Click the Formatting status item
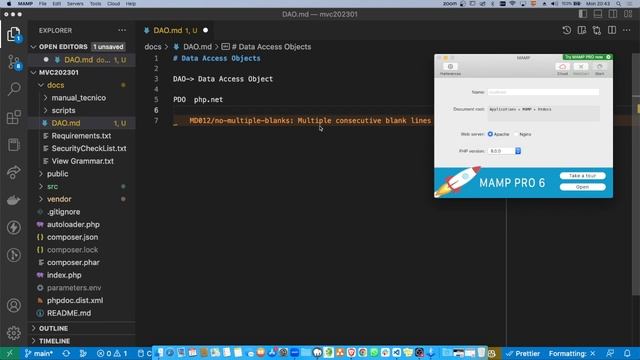 coord(572,353)
